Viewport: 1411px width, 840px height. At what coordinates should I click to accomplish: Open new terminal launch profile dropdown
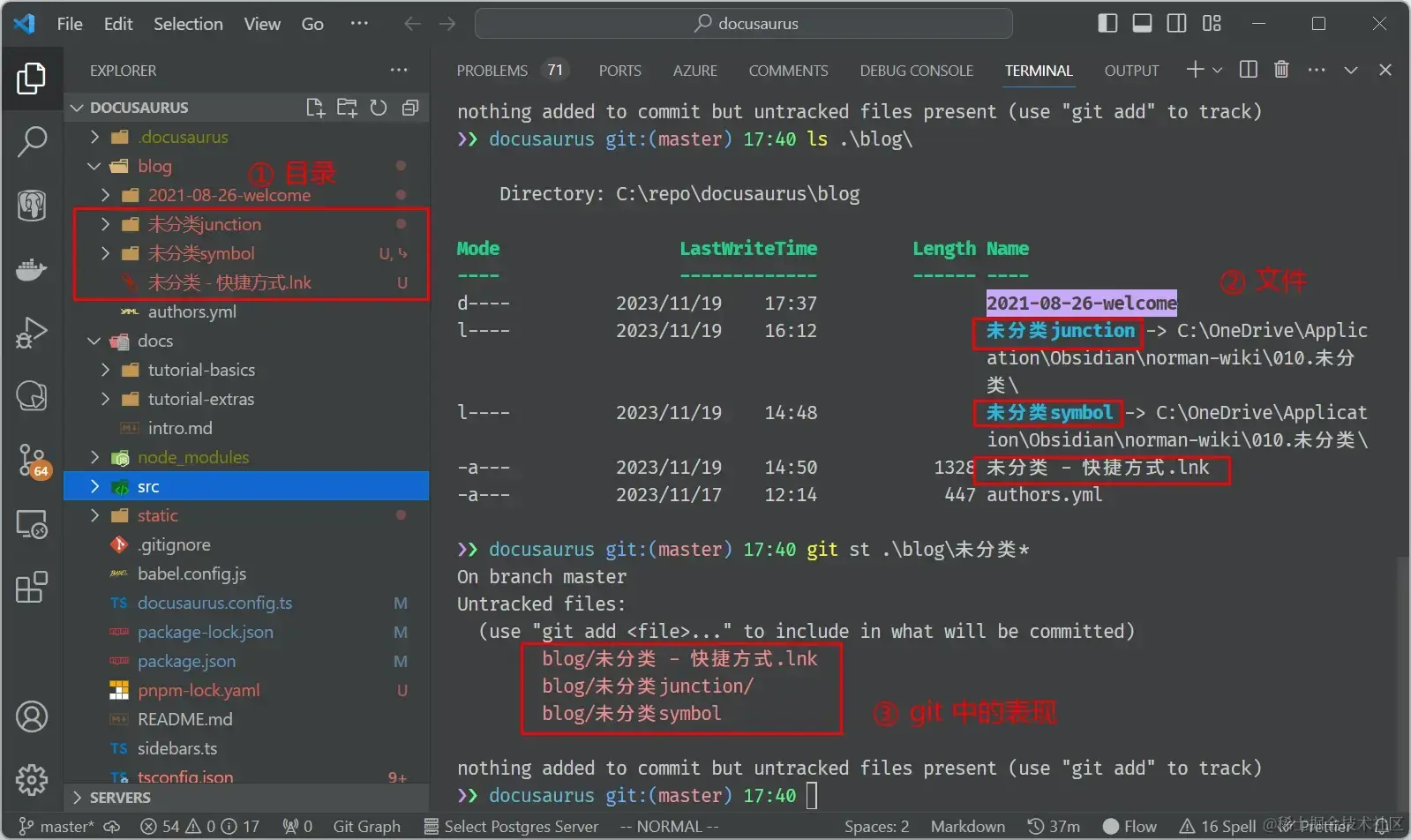(1218, 70)
